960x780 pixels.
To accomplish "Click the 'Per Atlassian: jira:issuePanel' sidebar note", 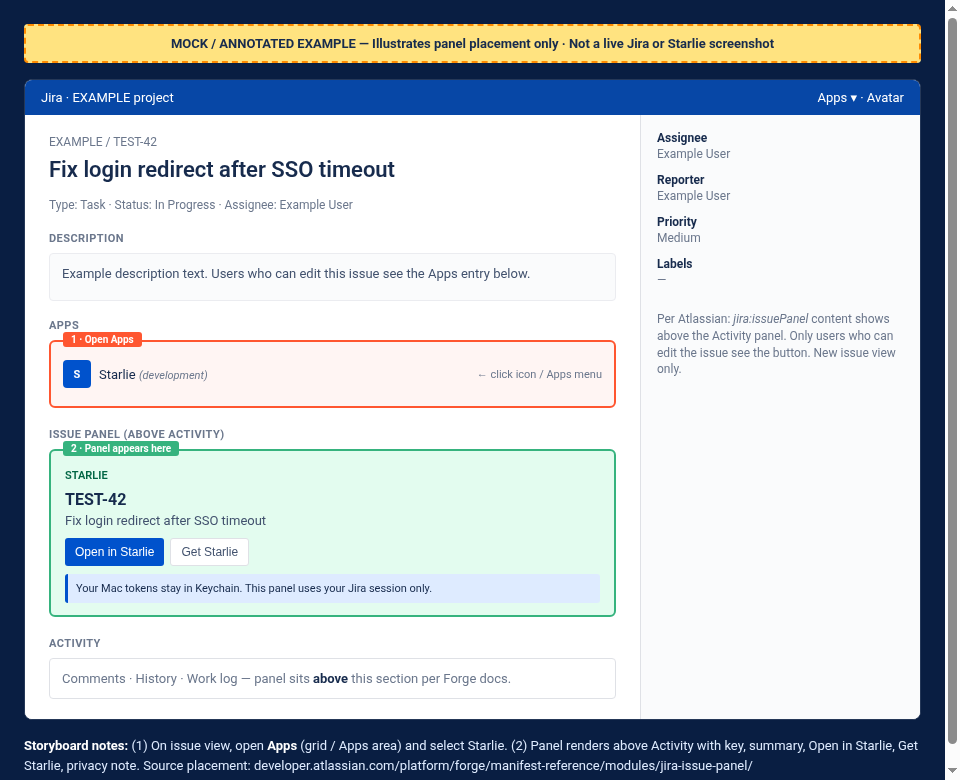I will [x=777, y=343].
